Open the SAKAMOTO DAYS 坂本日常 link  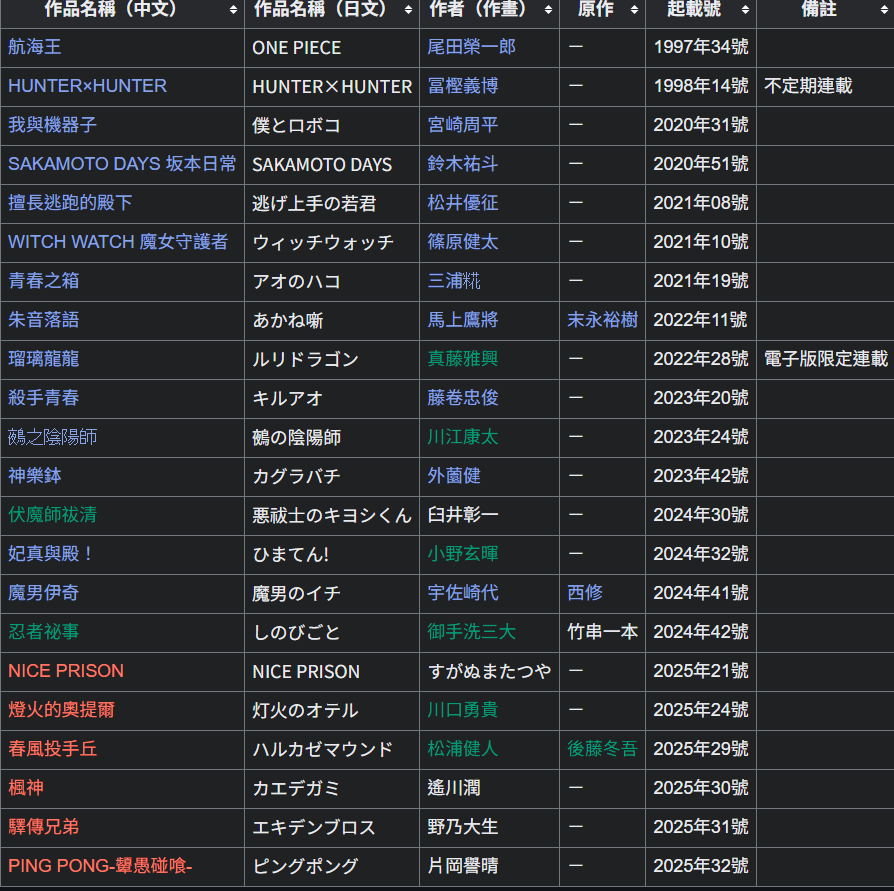tap(122, 164)
